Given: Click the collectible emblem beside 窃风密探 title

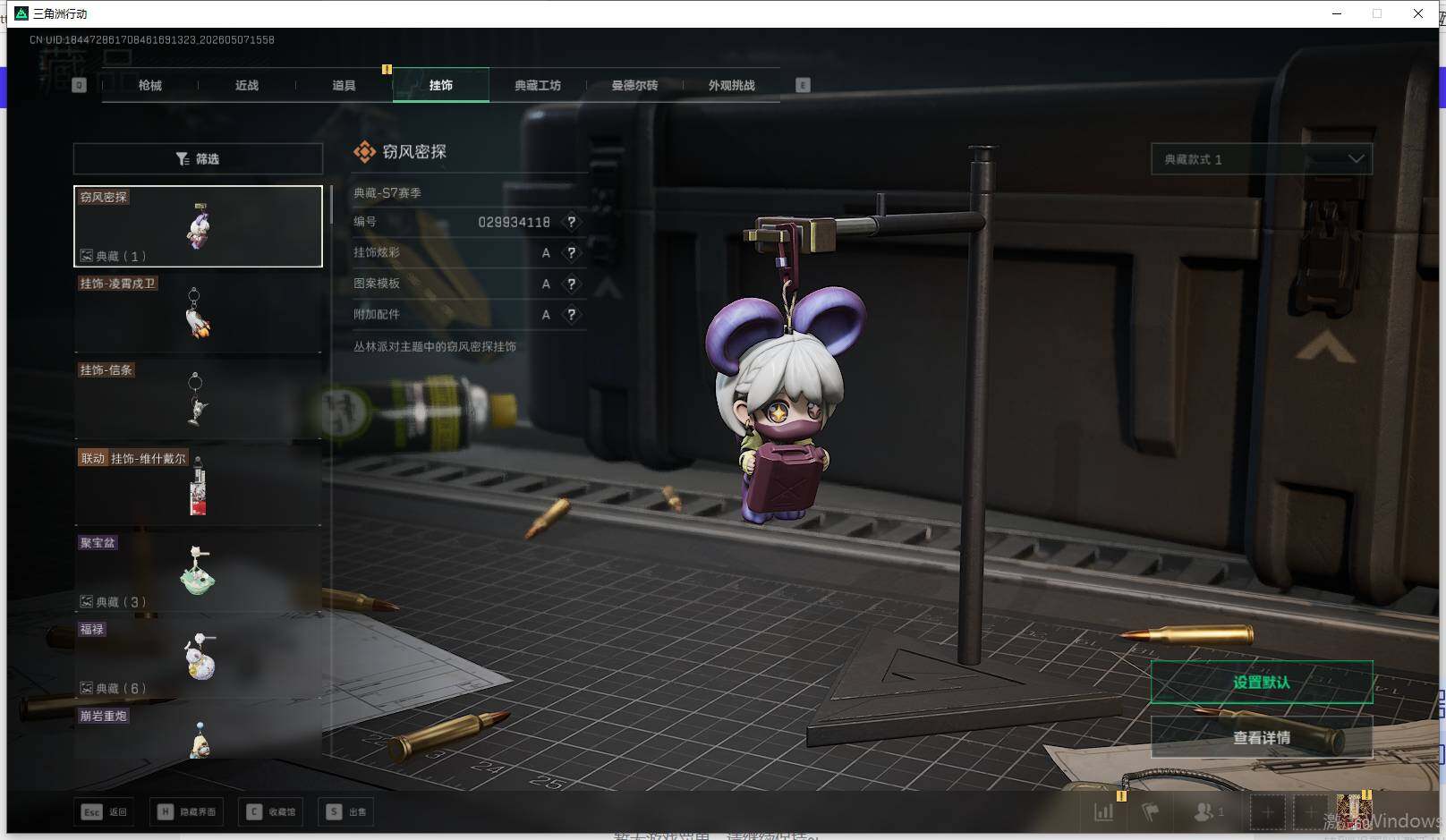Looking at the screenshot, I should click(x=364, y=152).
